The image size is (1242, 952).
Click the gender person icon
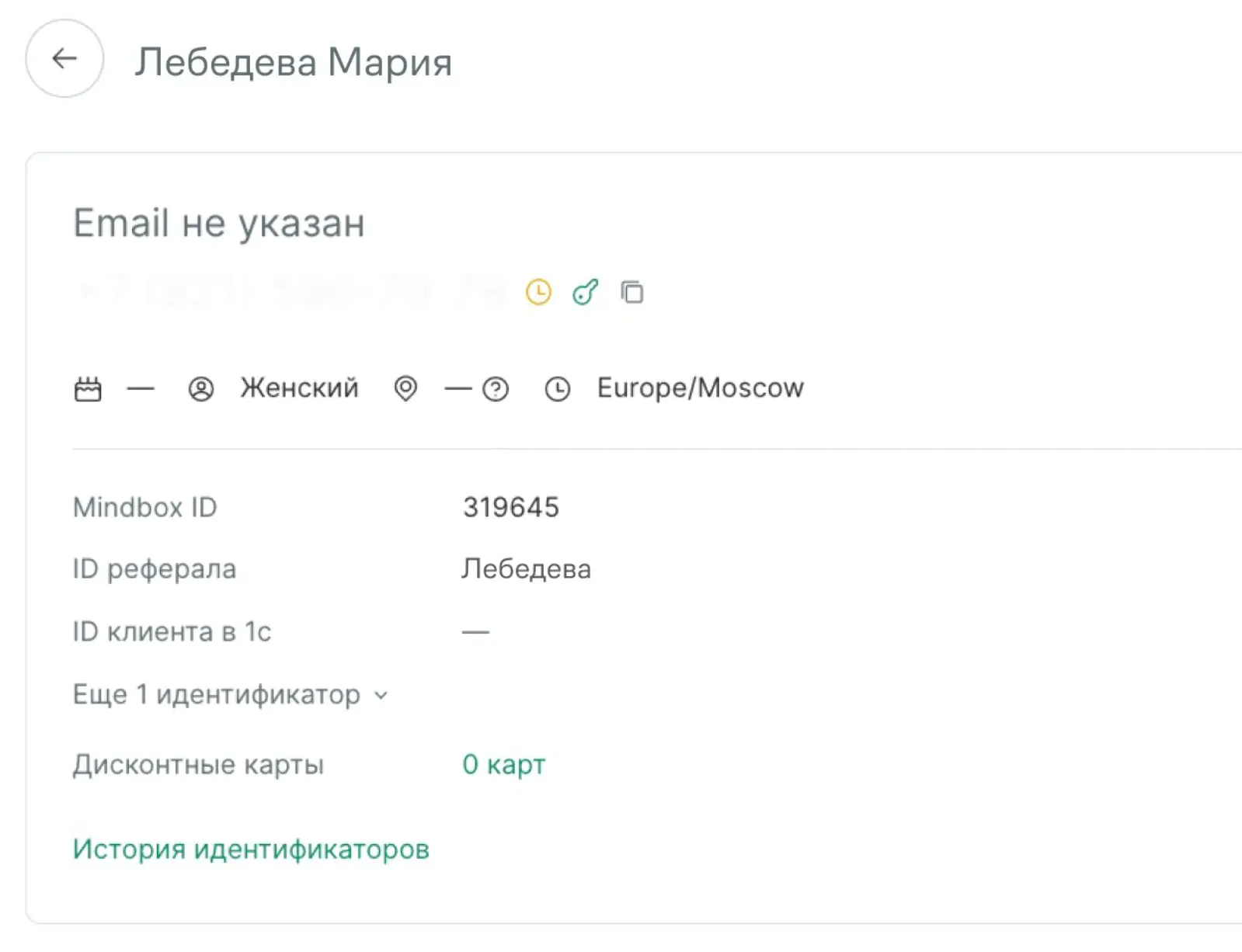coord(201,388)
